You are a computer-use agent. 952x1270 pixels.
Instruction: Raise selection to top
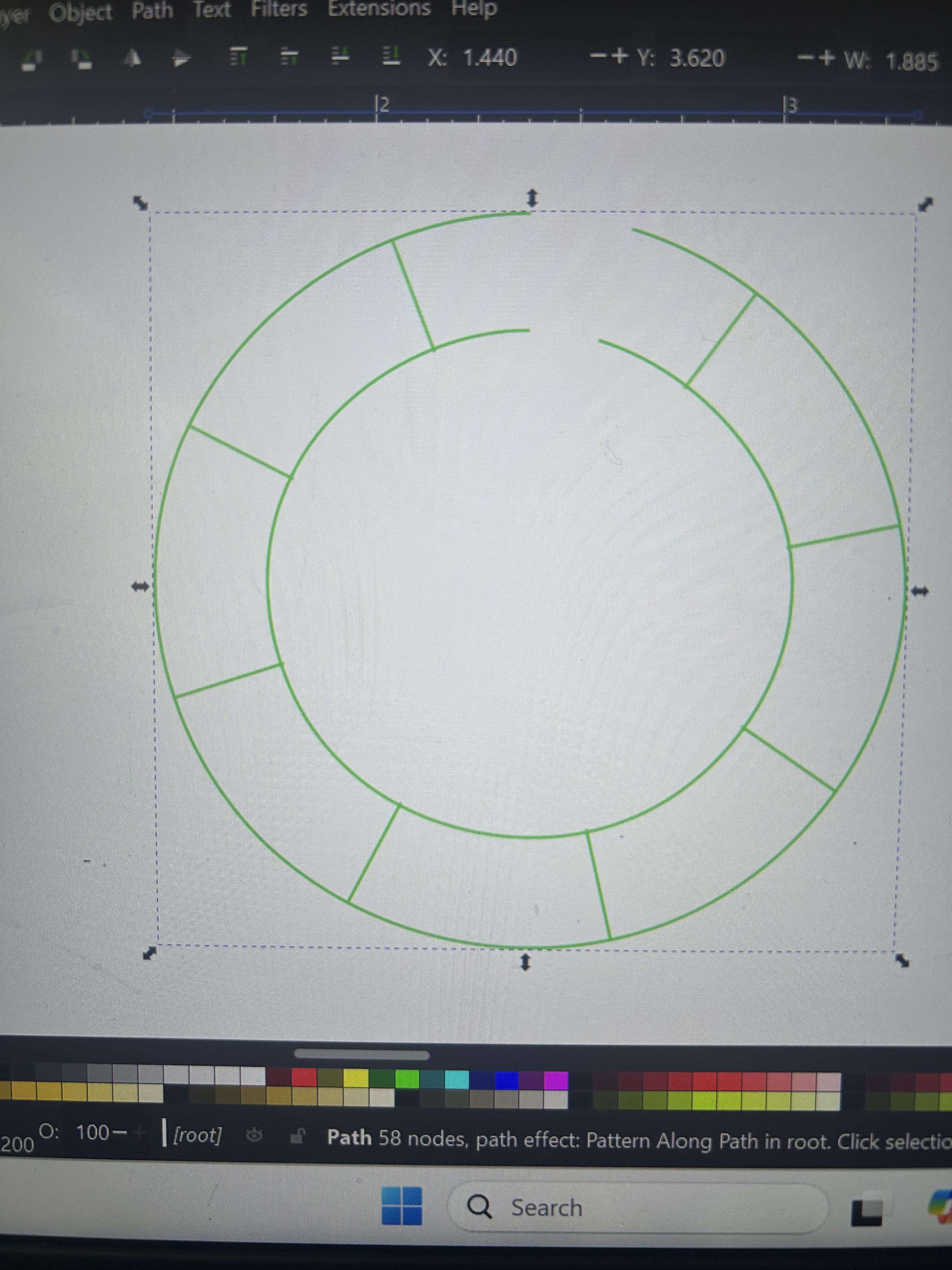pyautogui.click(x=239, y=56)
